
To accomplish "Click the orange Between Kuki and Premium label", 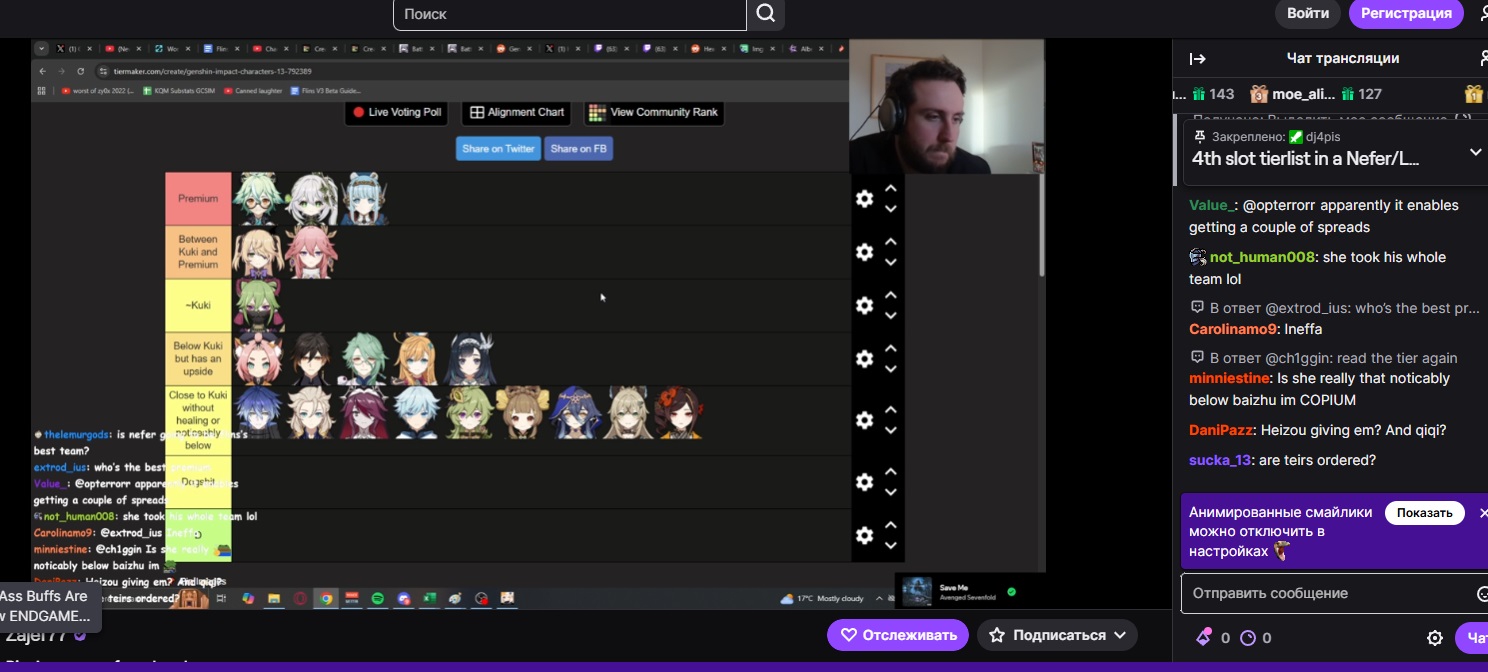I will [198, 252].
